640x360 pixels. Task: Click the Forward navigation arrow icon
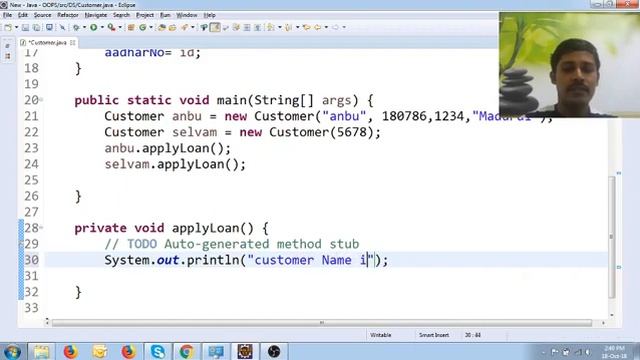click(x=336, y=27)
